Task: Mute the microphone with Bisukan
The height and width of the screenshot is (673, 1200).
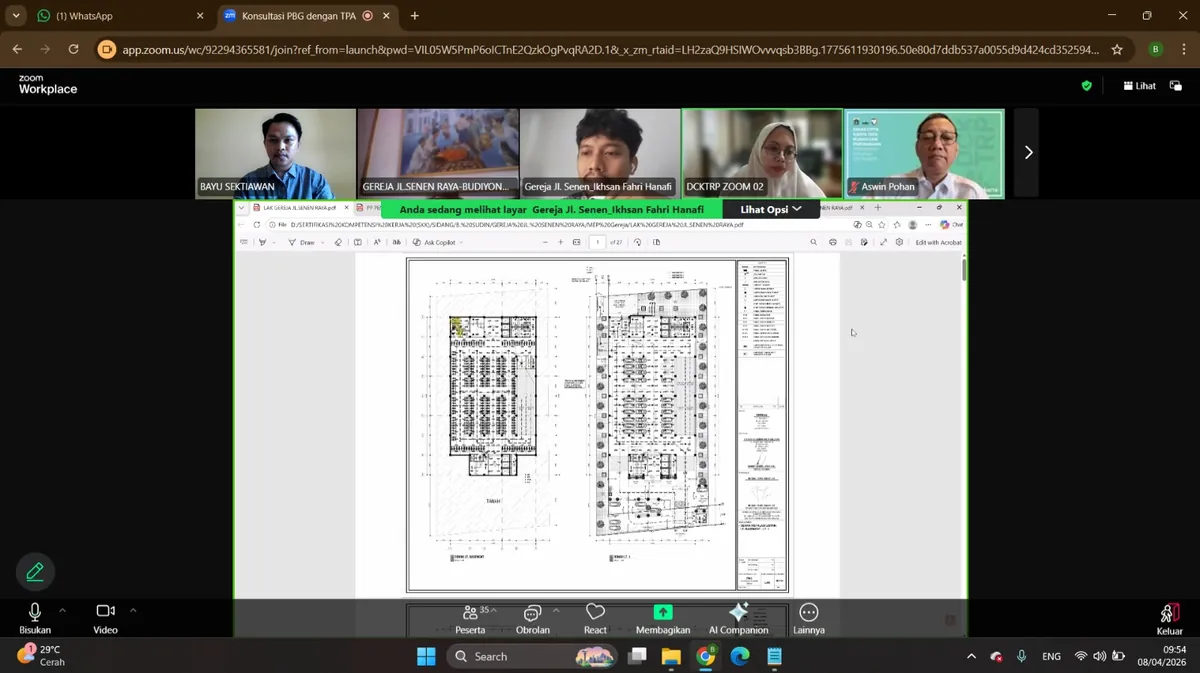Action: [x=35, y=618]
